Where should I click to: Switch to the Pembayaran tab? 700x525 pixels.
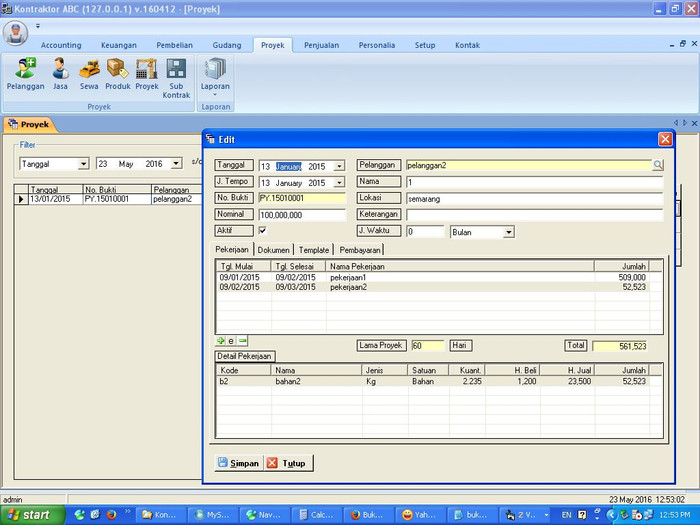(360, 250)
